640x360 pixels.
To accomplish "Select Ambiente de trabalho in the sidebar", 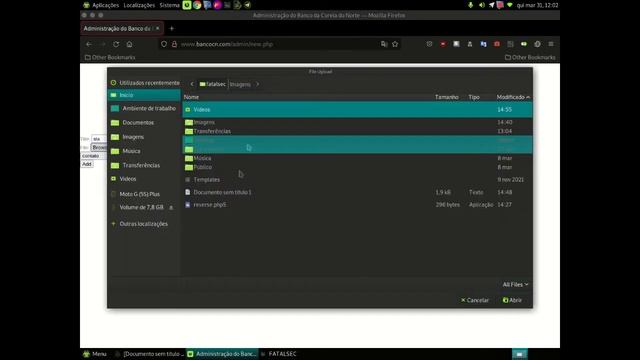I will point(144,109).
